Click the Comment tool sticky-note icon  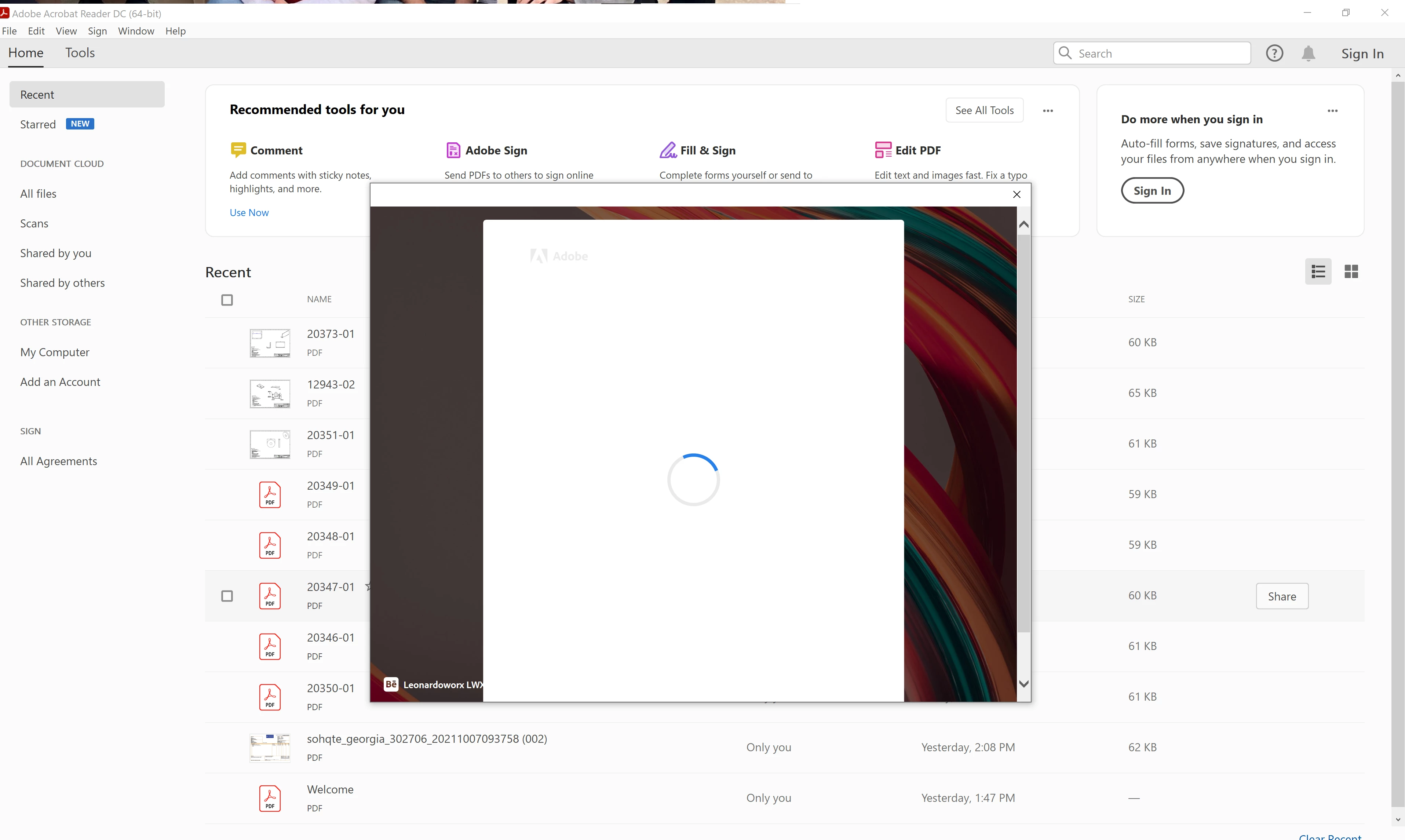[x=238, y=150]
